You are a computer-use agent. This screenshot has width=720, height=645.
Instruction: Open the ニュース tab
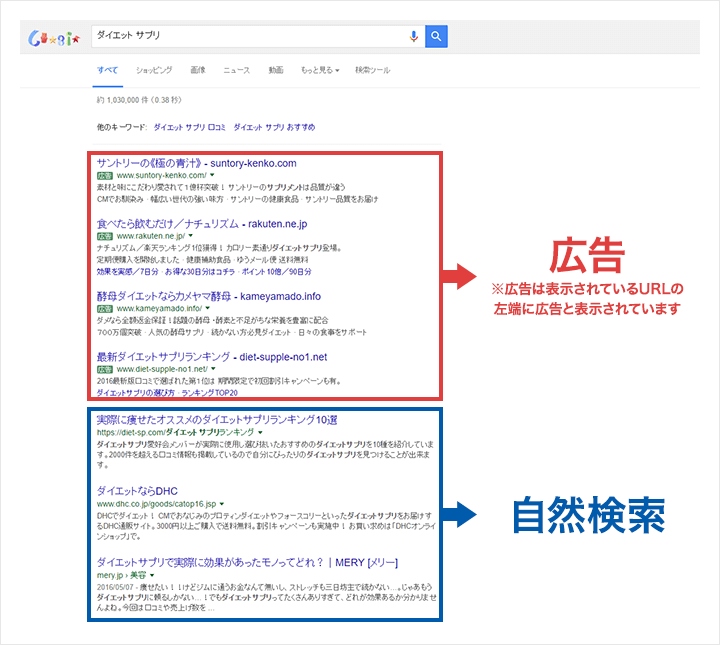(236, 70)
